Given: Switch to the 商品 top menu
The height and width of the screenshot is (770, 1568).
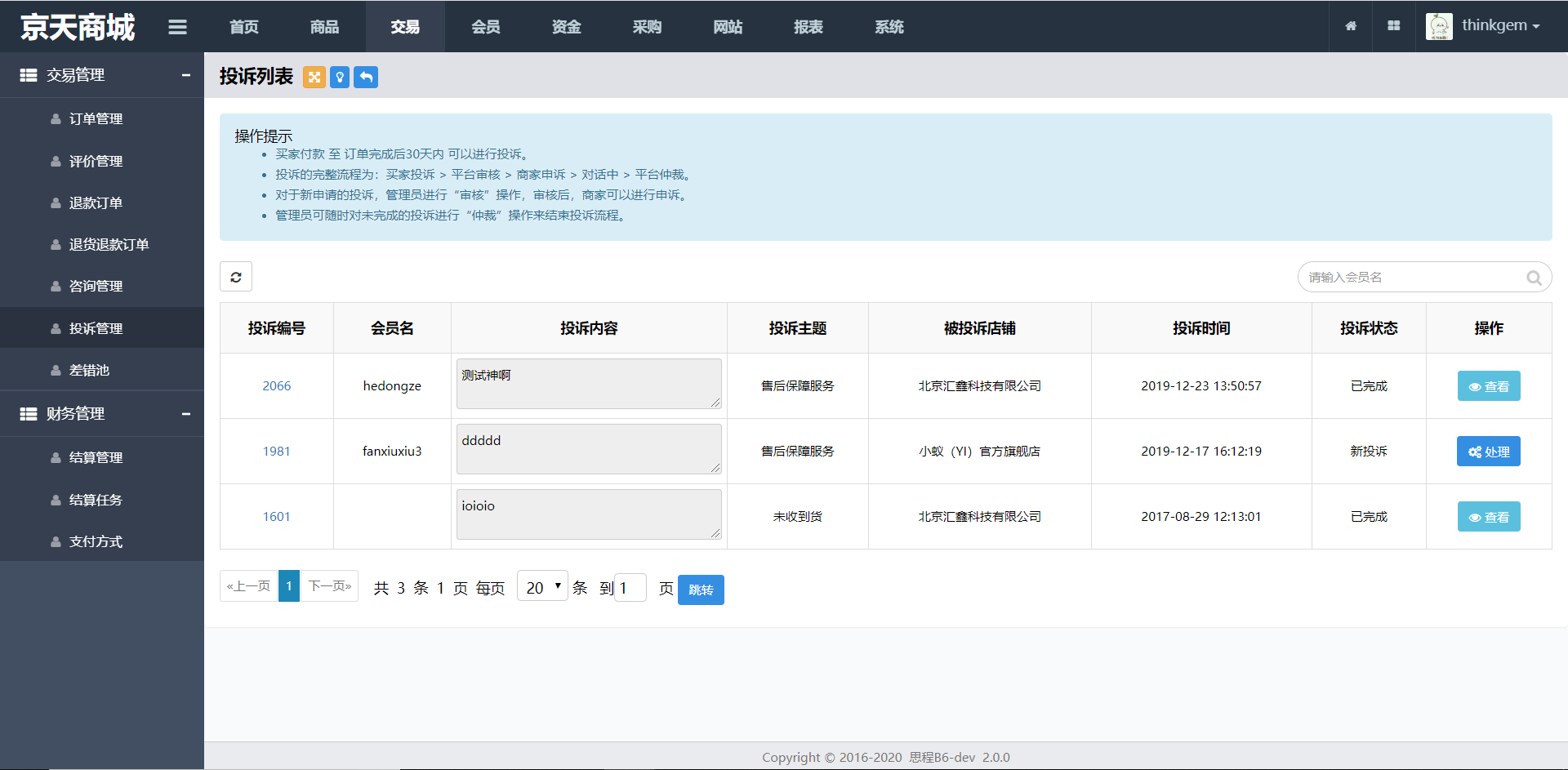Looking at the screenshot, I should tap(324, 27).
